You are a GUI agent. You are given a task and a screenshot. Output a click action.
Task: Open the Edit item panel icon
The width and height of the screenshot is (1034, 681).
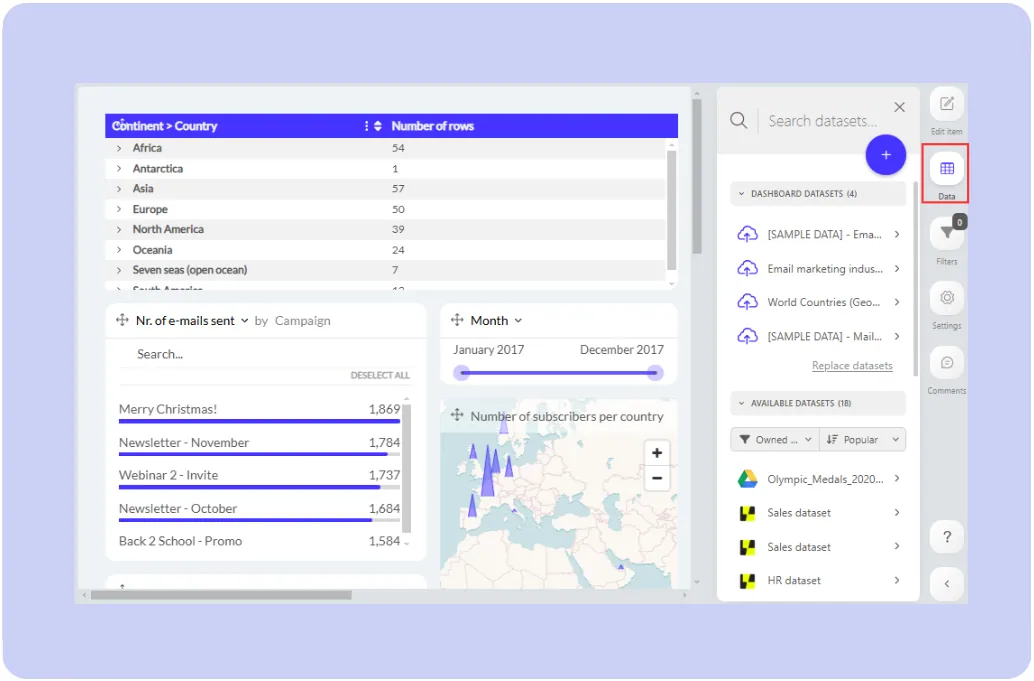(x=946, y=104)
